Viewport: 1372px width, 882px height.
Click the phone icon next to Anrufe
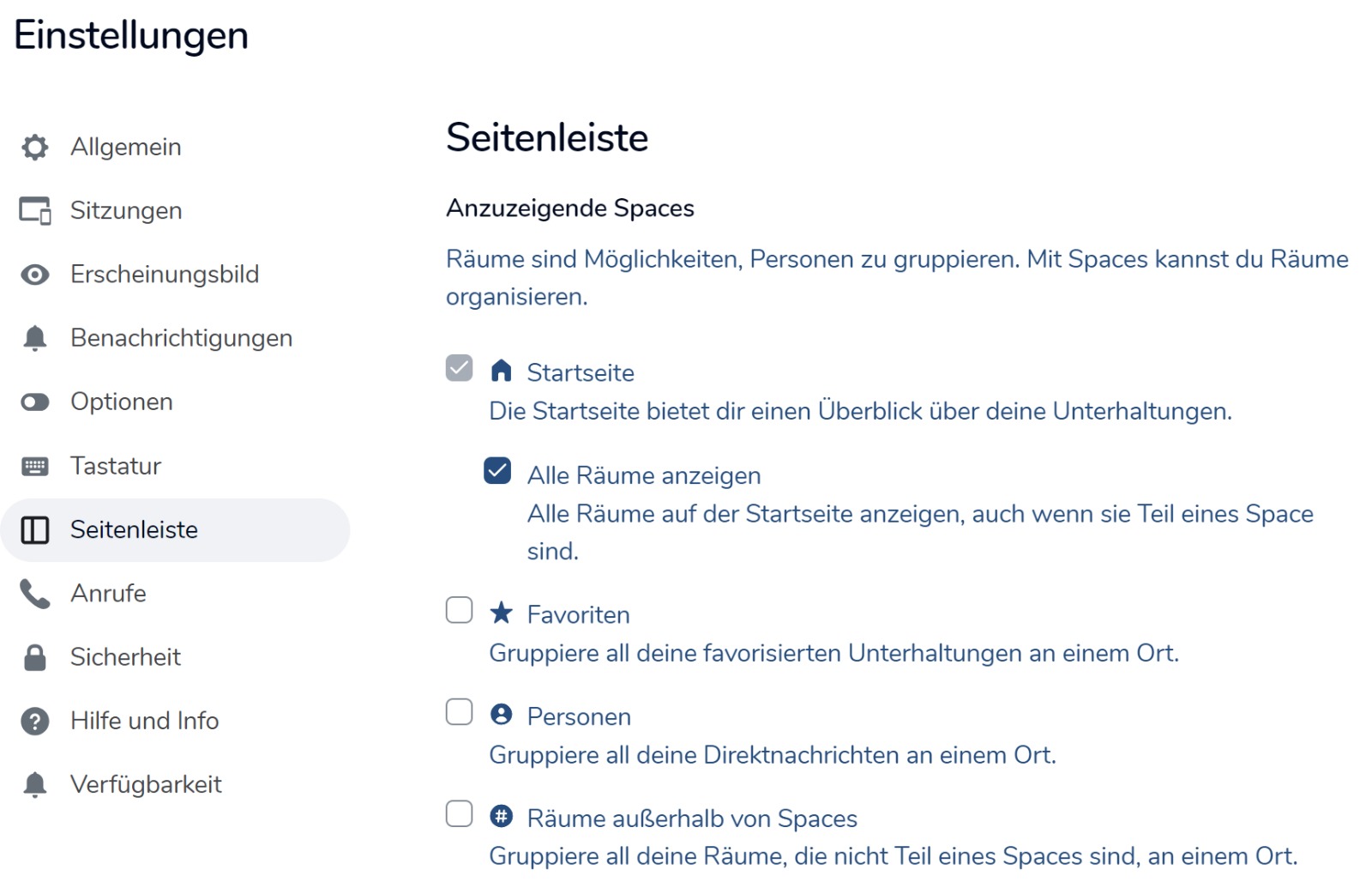tap(35, 594)
